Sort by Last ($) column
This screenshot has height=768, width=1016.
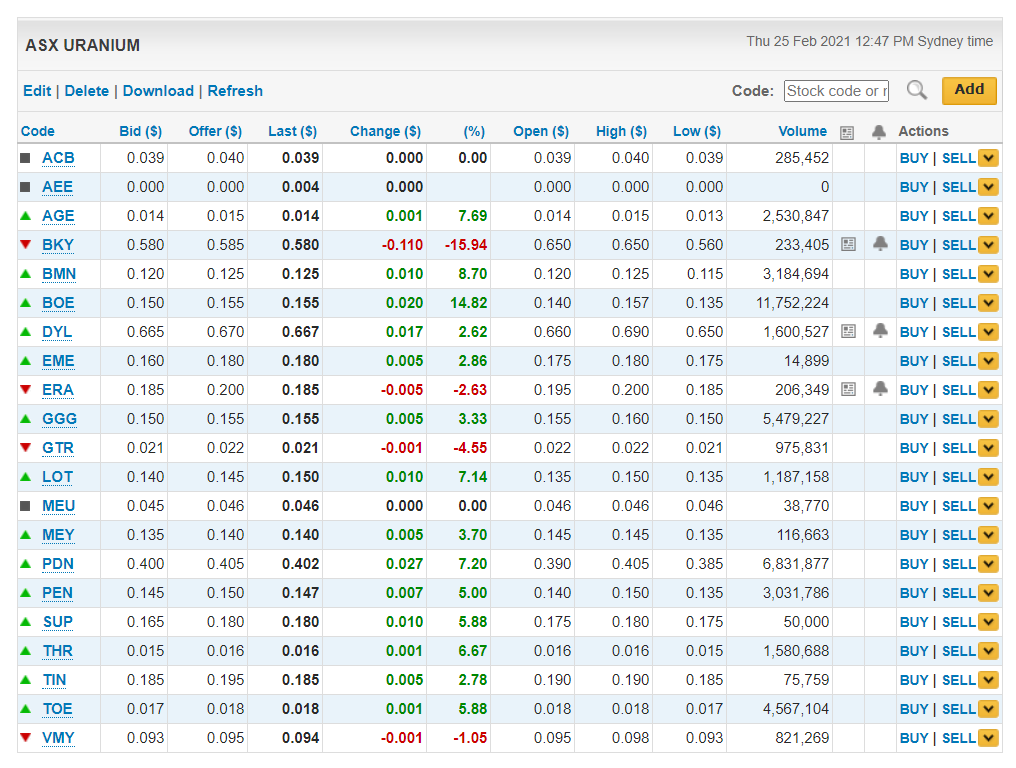(x=292, y=131)
